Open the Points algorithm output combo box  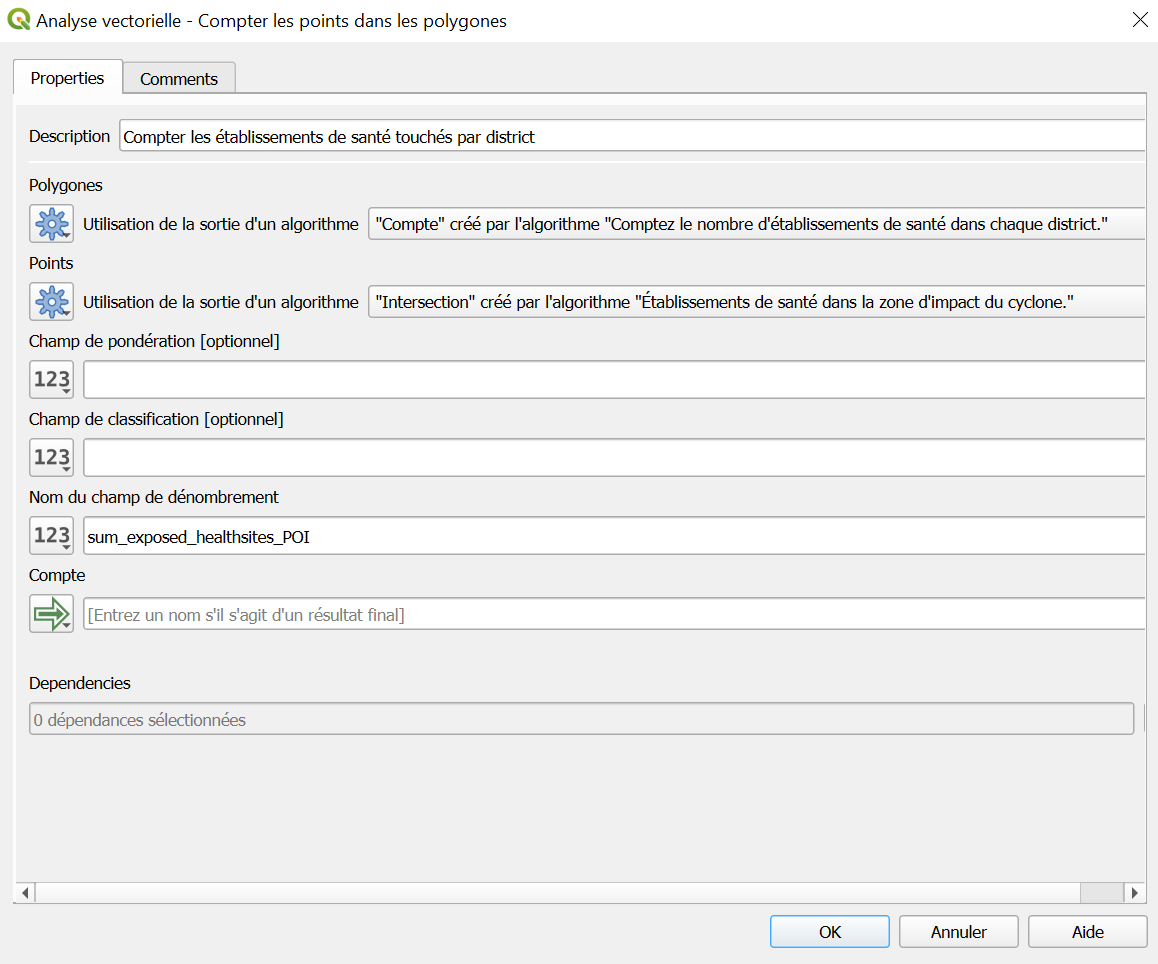tap(755, 301)
